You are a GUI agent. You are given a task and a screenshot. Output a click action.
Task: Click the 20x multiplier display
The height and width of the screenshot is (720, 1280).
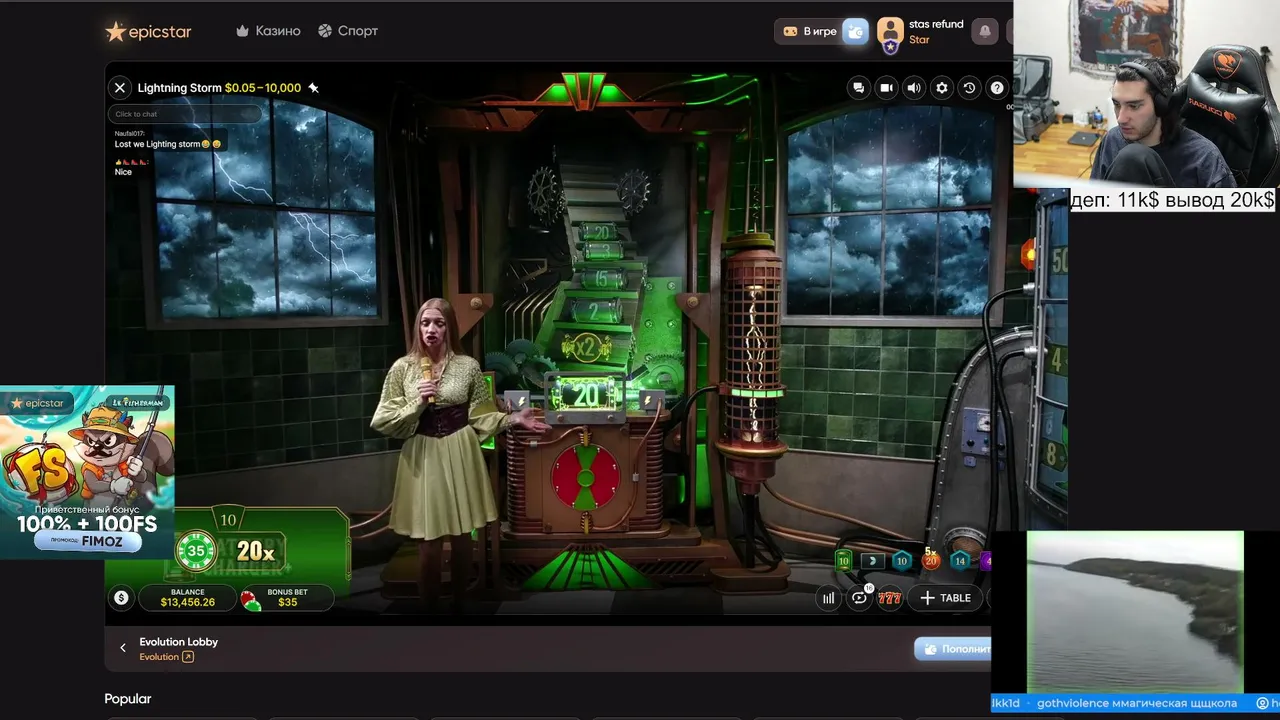[256, 551]
